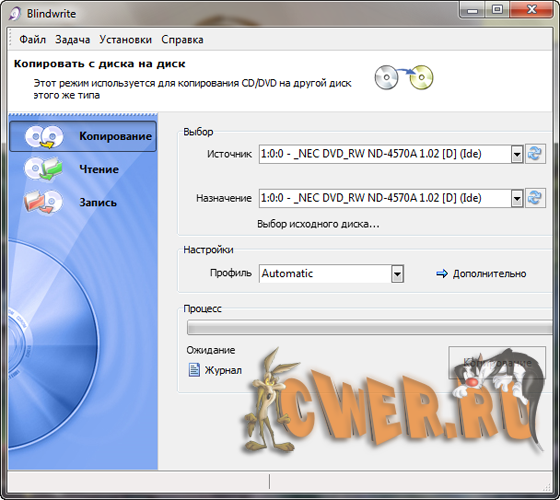Open the Журнал log link
Viewport: 560px width, 500px height.
pos(223,370)
